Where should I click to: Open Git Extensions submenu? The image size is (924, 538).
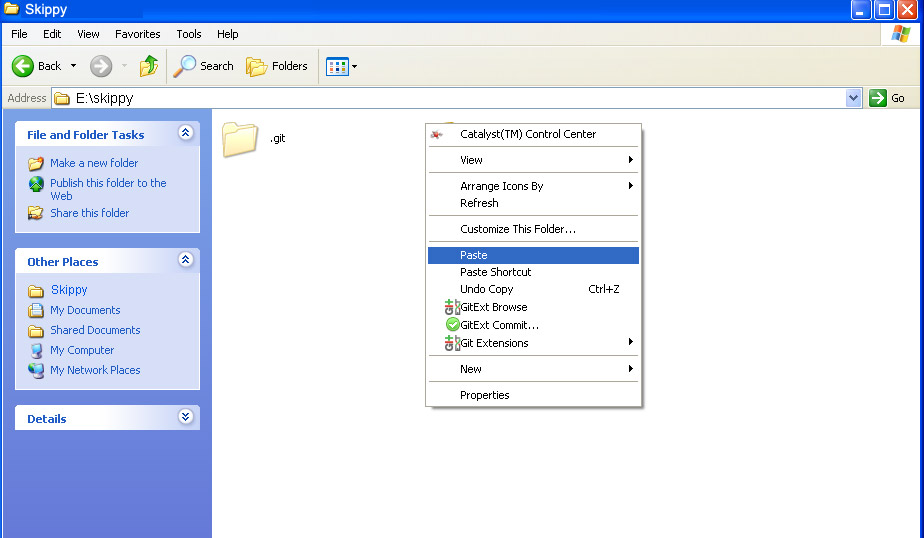(533, 343)
